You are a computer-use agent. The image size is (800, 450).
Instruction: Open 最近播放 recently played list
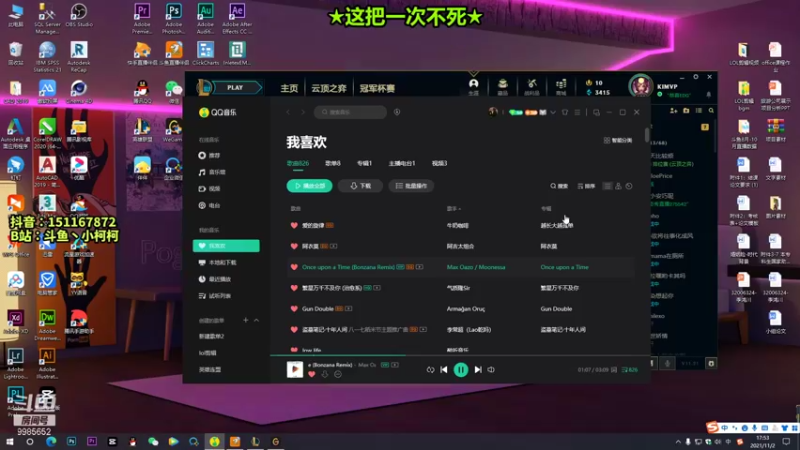click(x=215, y=279)
